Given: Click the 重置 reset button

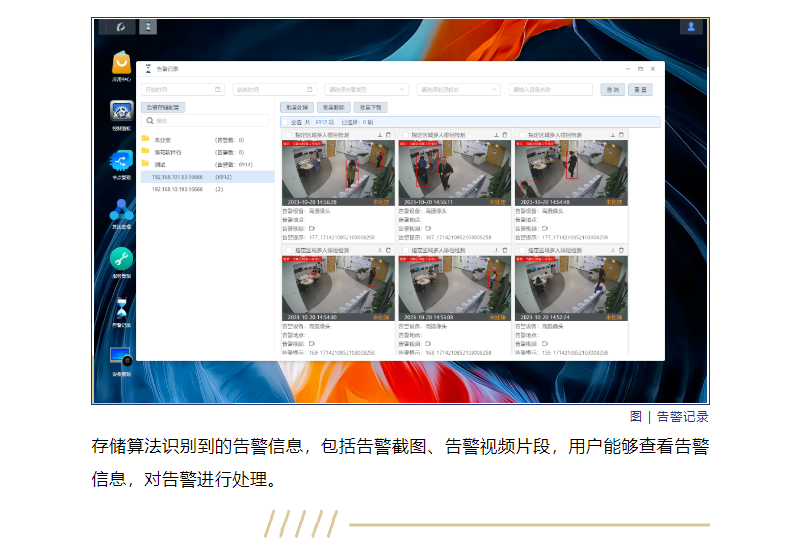Looking at the screenshot, I should point(641,89).
